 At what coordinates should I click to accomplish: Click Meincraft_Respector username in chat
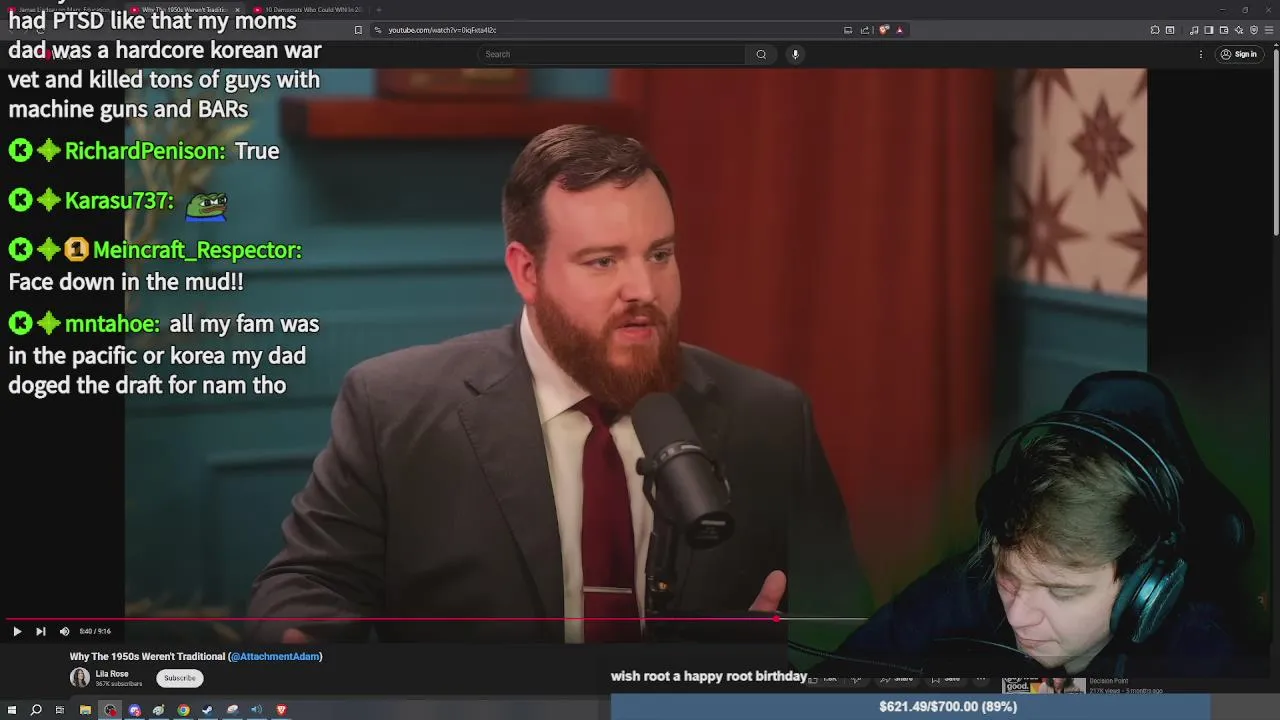[197, 250]
